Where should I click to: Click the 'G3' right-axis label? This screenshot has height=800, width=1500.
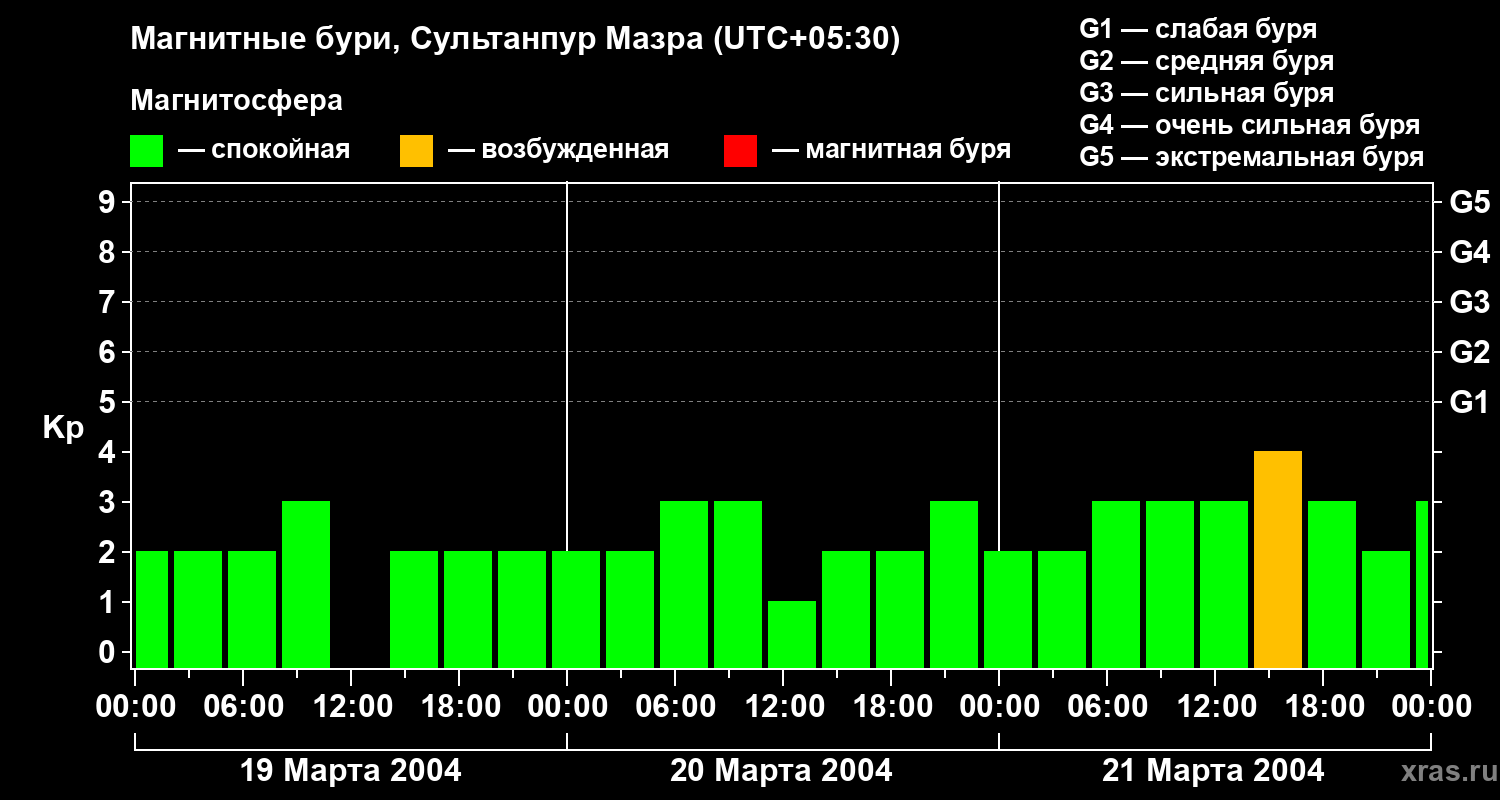coord(1470,303)
